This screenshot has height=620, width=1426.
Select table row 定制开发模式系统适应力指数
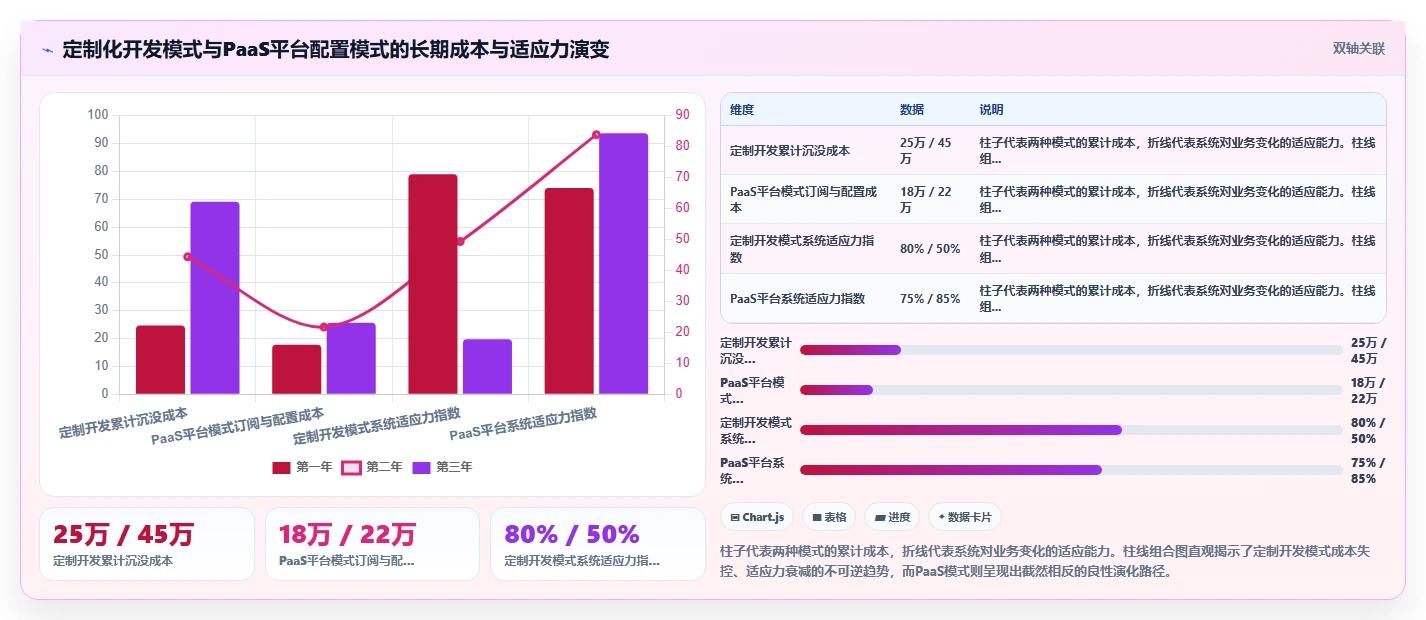click(x=1053, y=249)
